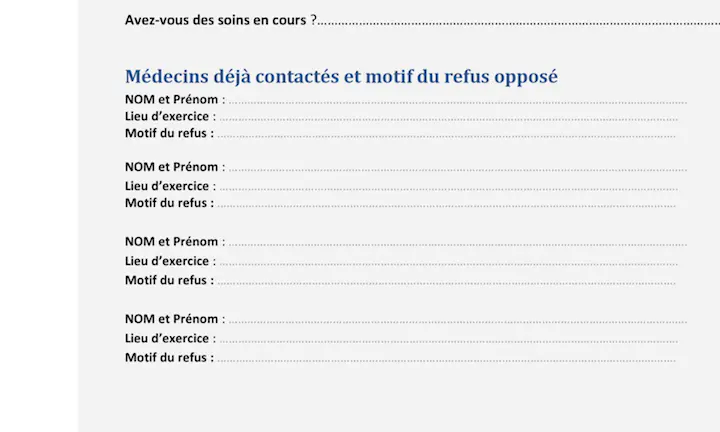Click the heading "Médecins déjà contactés et motif du refus opposé"
Screen dimensions: 720x432
tap(341, 77)
